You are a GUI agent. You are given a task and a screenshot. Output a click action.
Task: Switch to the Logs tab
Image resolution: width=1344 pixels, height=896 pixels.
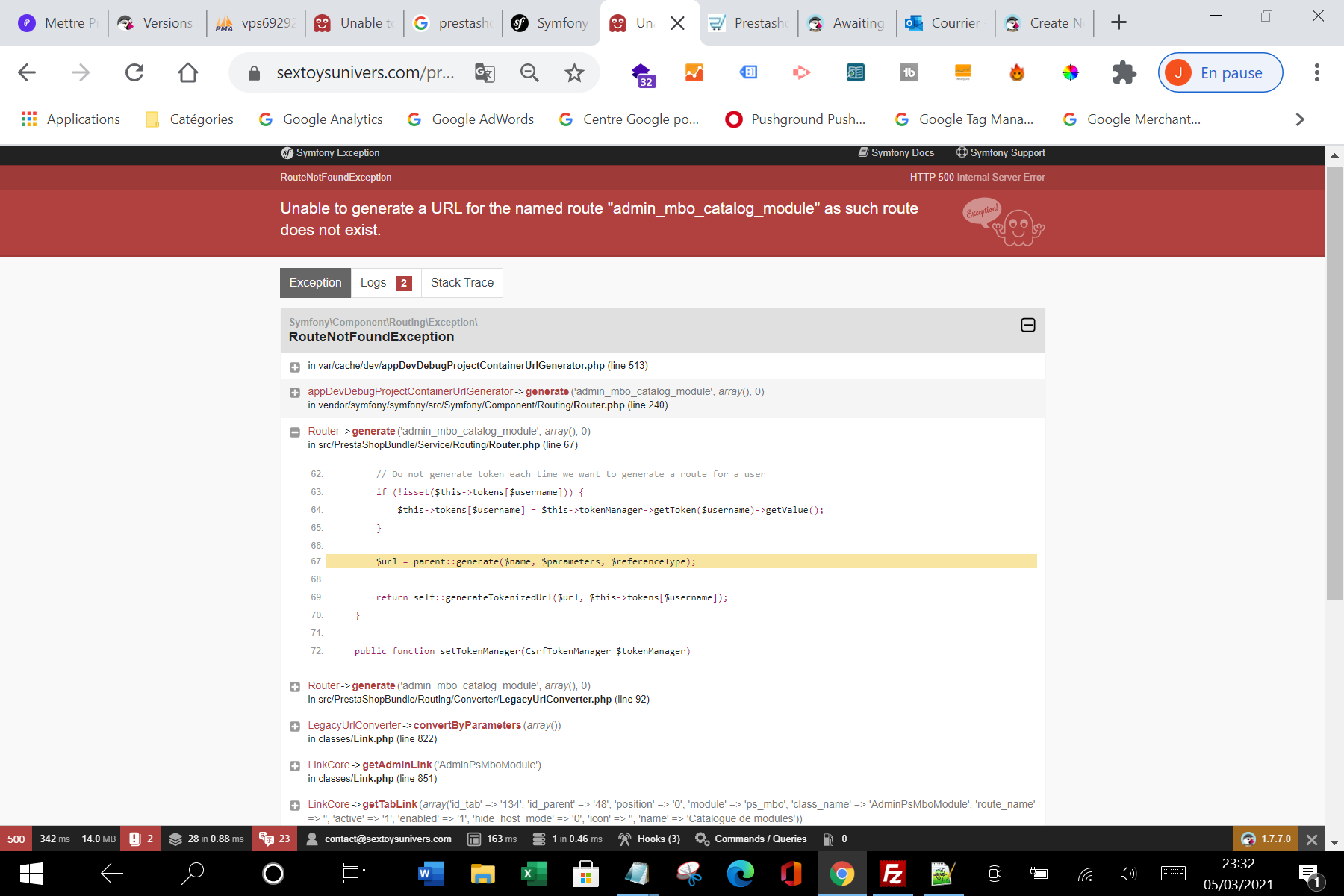tap(386, 283)
